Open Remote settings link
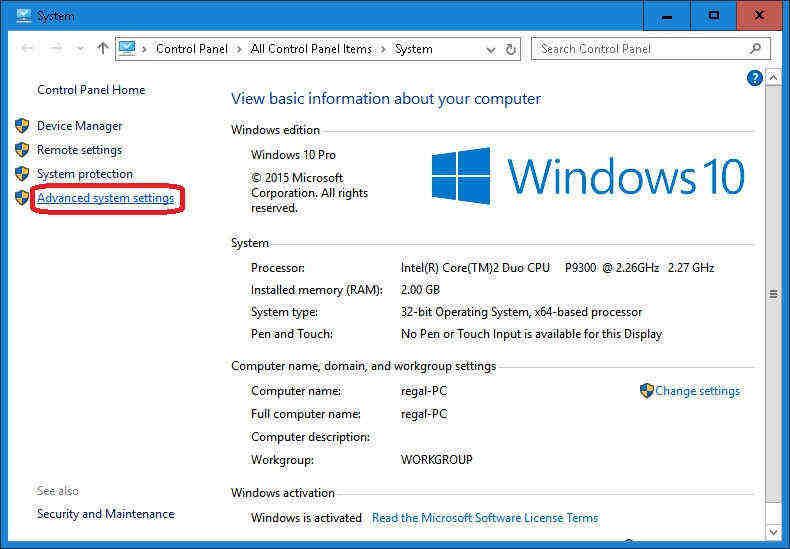The image size is (790, 549). pyautogui.click(x=80, y=150)
